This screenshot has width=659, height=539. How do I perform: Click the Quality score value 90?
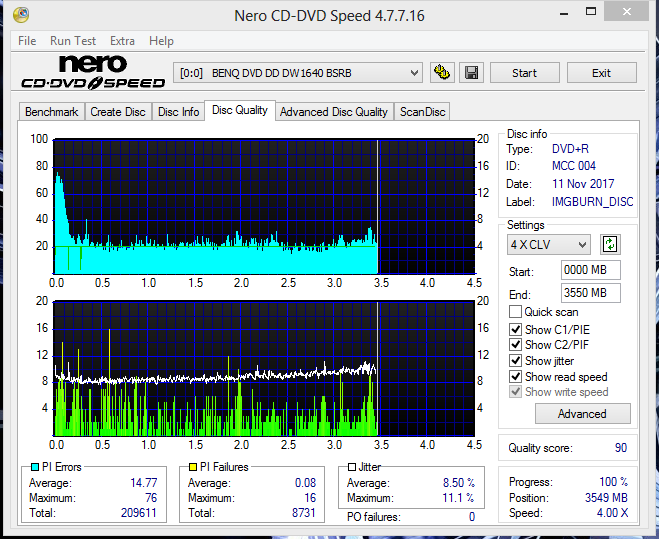point(621,448)
